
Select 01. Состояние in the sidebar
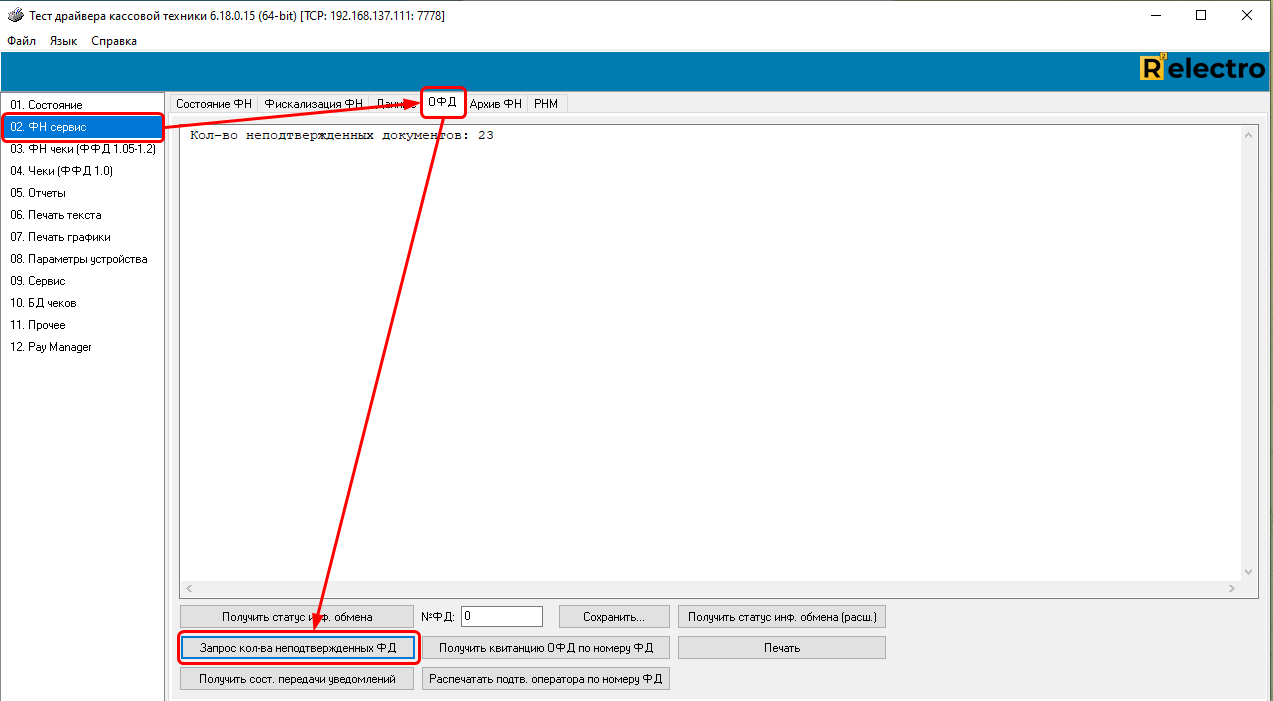(46, 105)
